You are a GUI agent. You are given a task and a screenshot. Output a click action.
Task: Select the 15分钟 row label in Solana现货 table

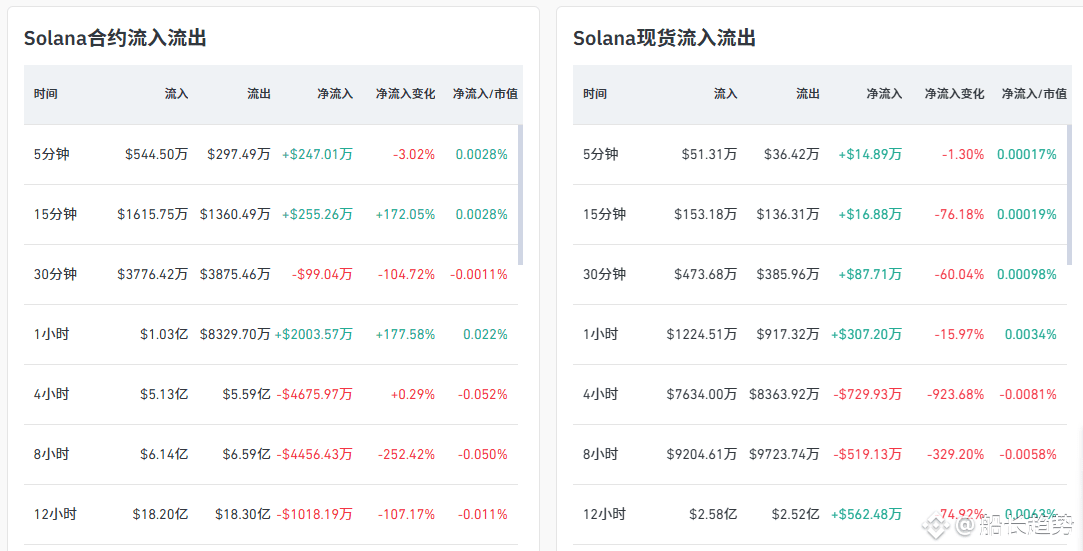(604, 215)
